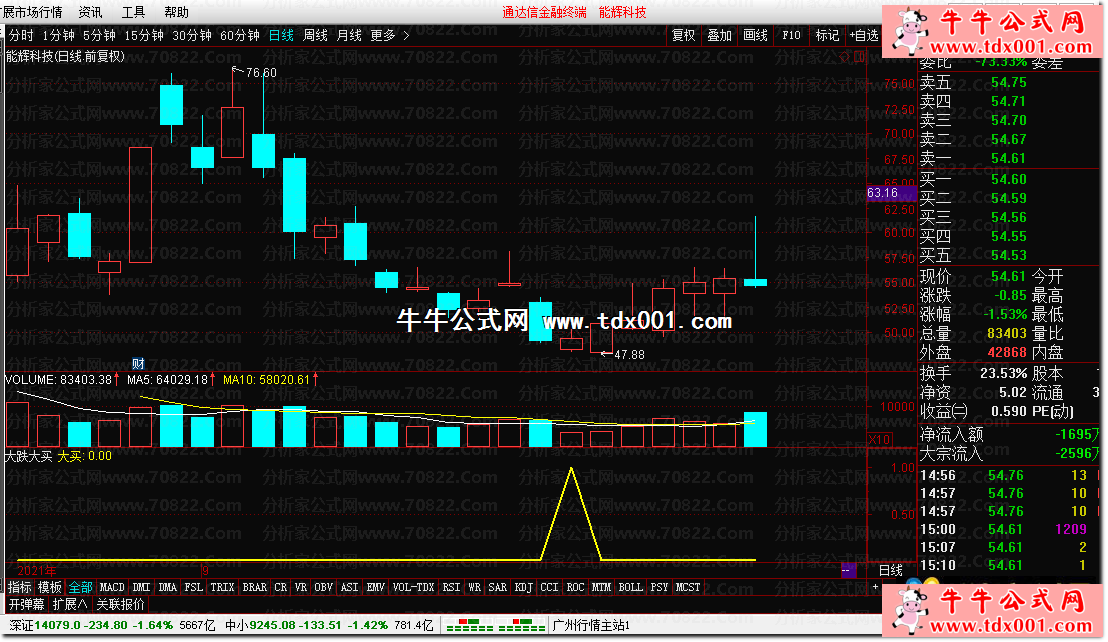Toggle the 画线 drawing tools
Screen dimensions: 1108x642
click(756, 35)
